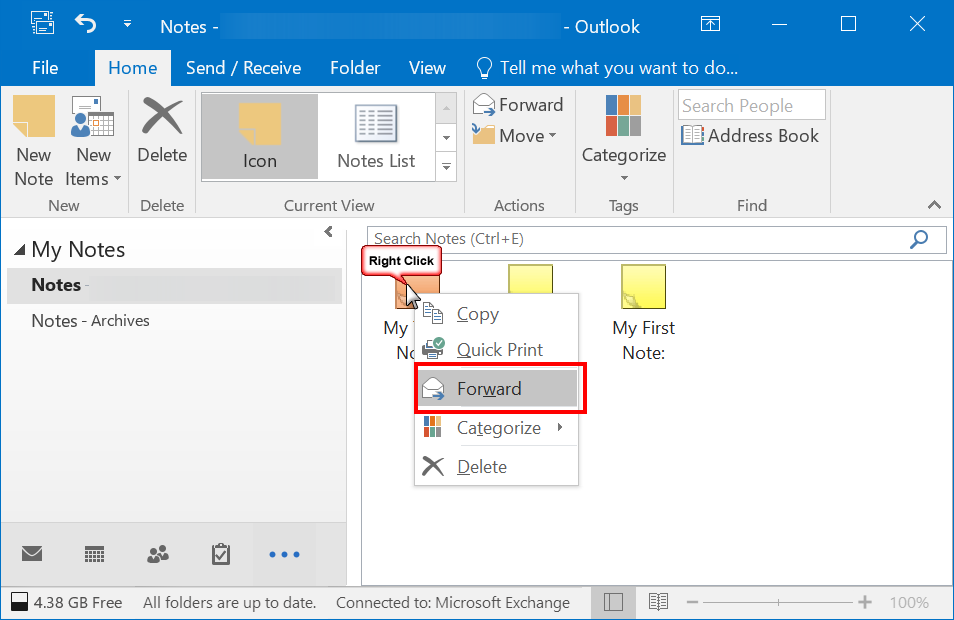The width and height of the screenshot is (954, 620).
Task: Select the Icon view option
Action: [260, 137]
